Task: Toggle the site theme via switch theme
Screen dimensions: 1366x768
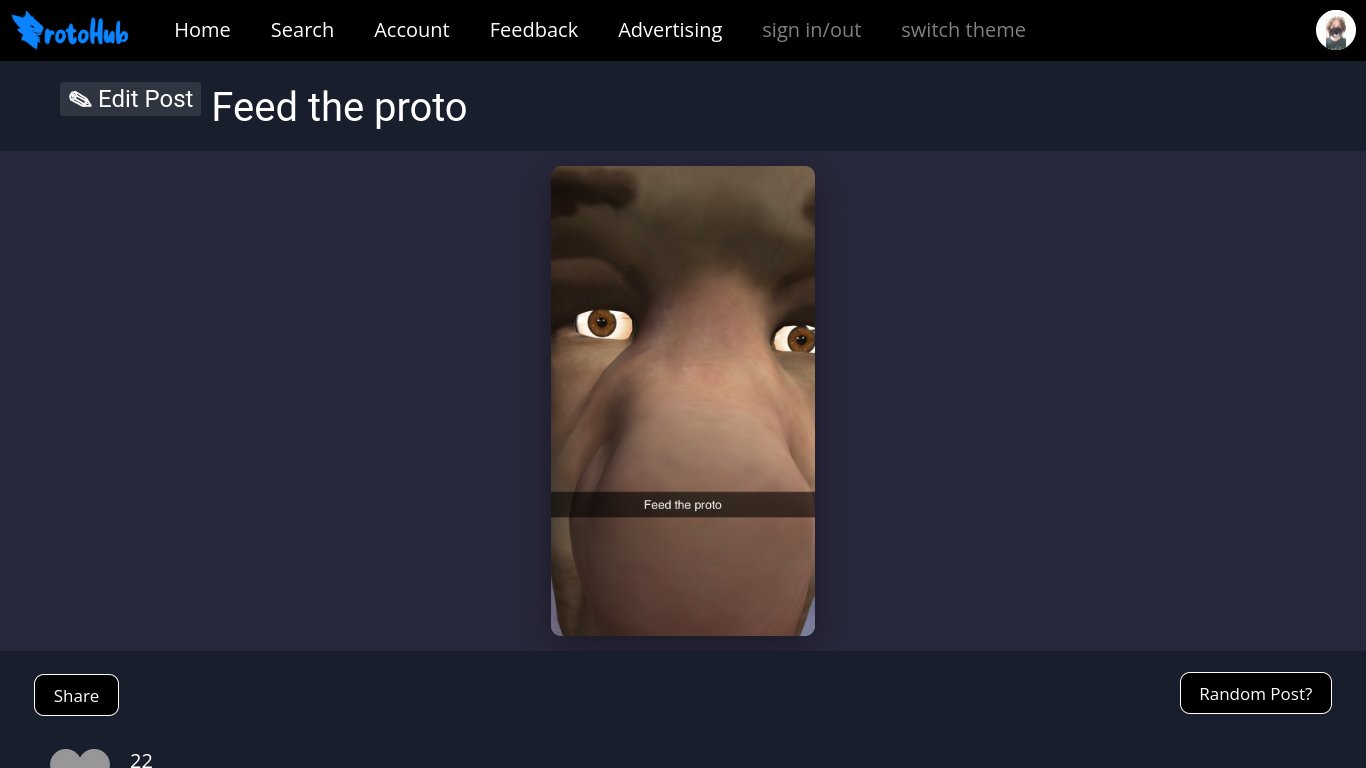Action: point(963,30)
